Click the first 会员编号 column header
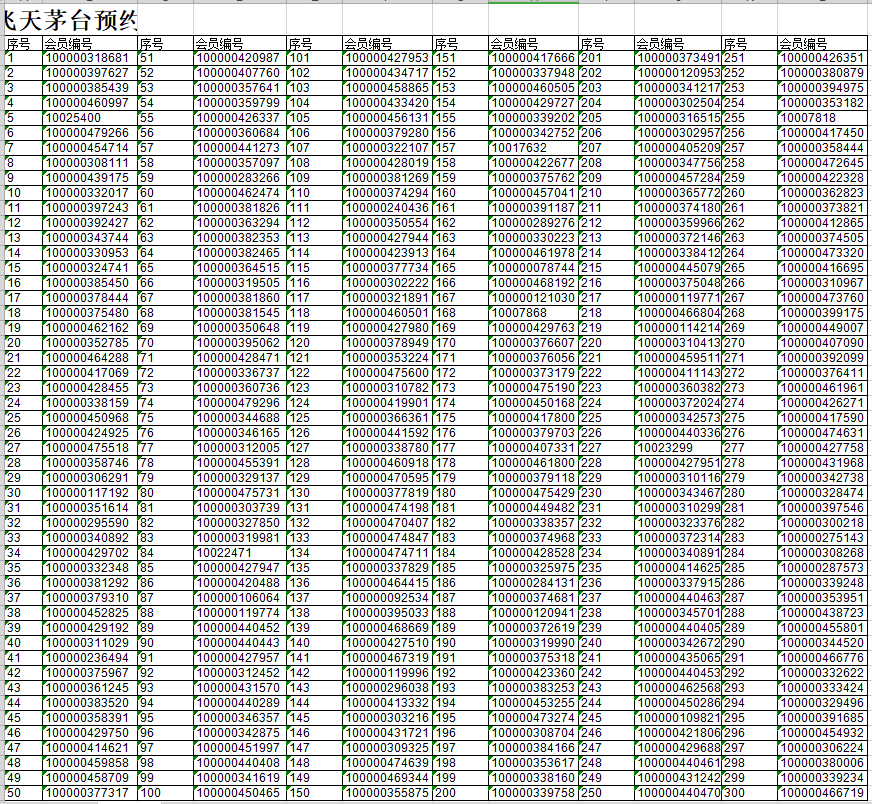This screenshot has height=804, width=872. click(90, 44)
